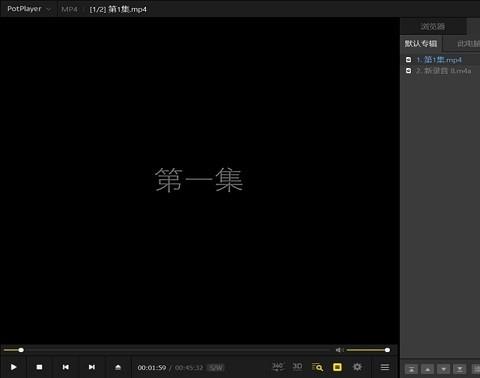Skip to the next file

click(92, 367)
